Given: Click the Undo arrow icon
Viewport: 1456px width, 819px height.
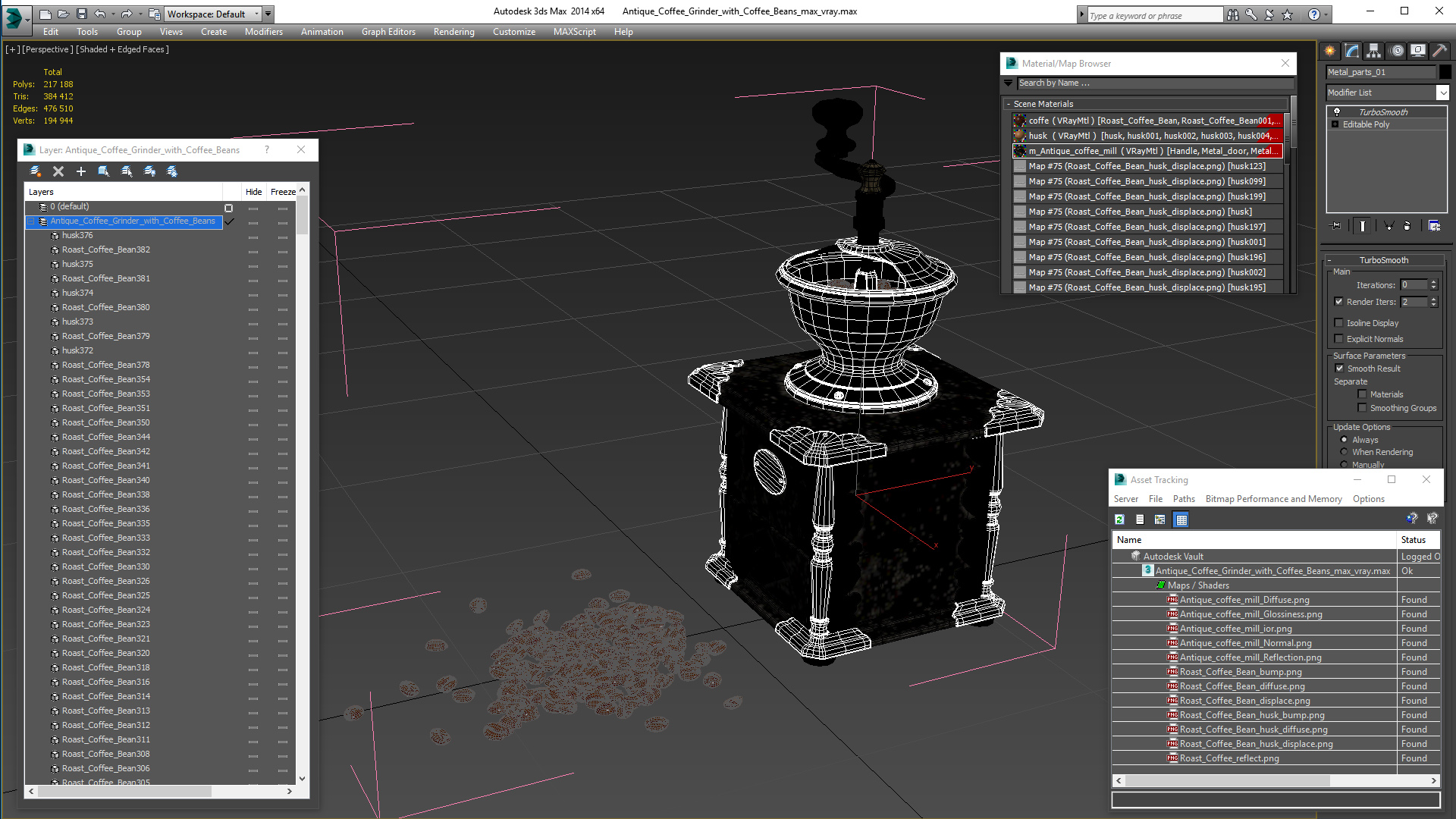Looking at the screenshot, I should tap(99, 14).
